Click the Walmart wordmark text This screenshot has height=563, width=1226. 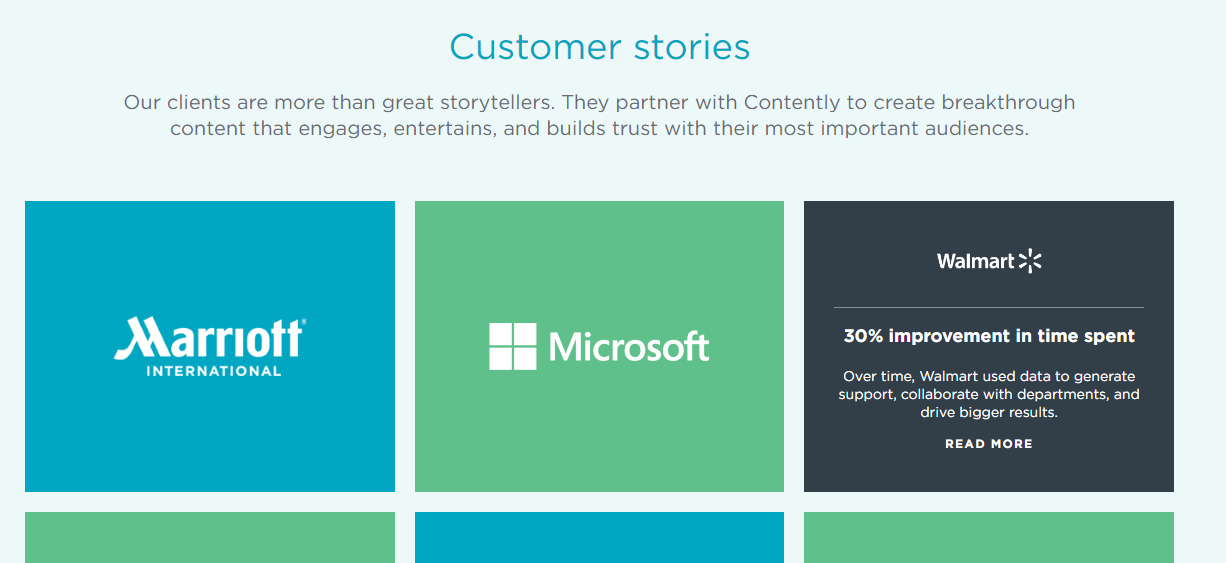[x=975, y=262]
